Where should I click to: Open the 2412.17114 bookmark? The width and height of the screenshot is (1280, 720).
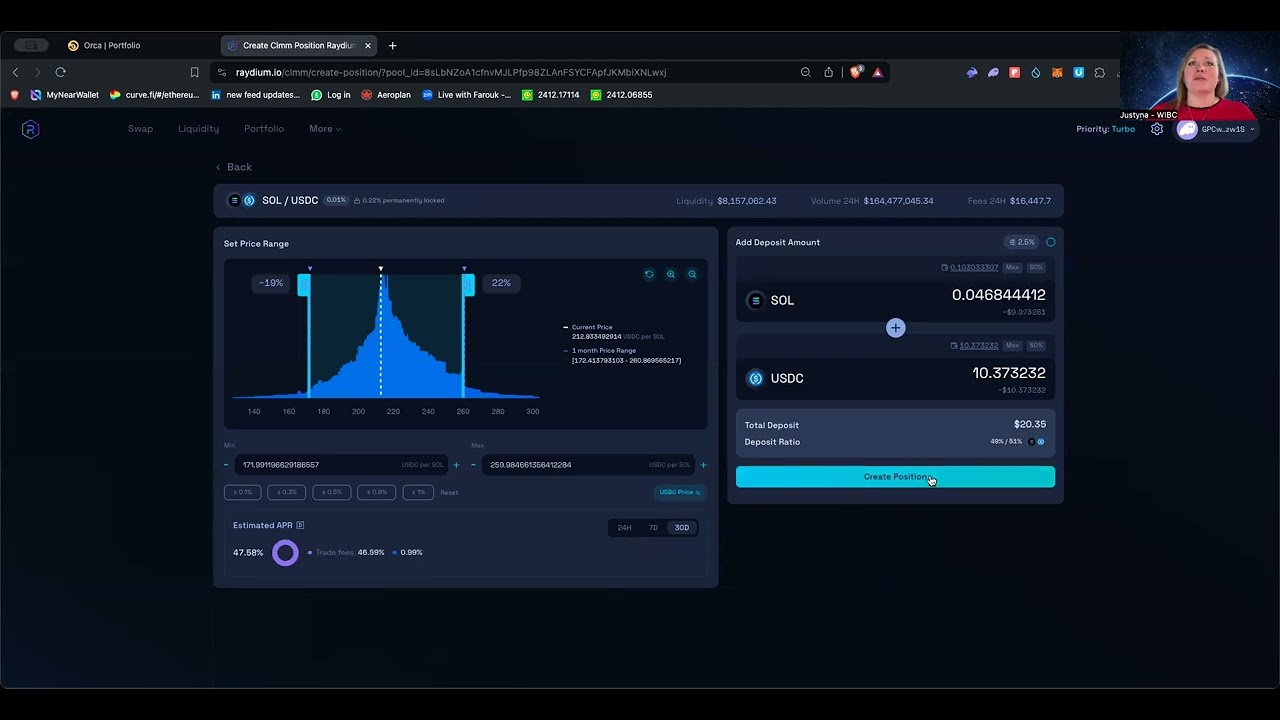click(x=552, y=95)
